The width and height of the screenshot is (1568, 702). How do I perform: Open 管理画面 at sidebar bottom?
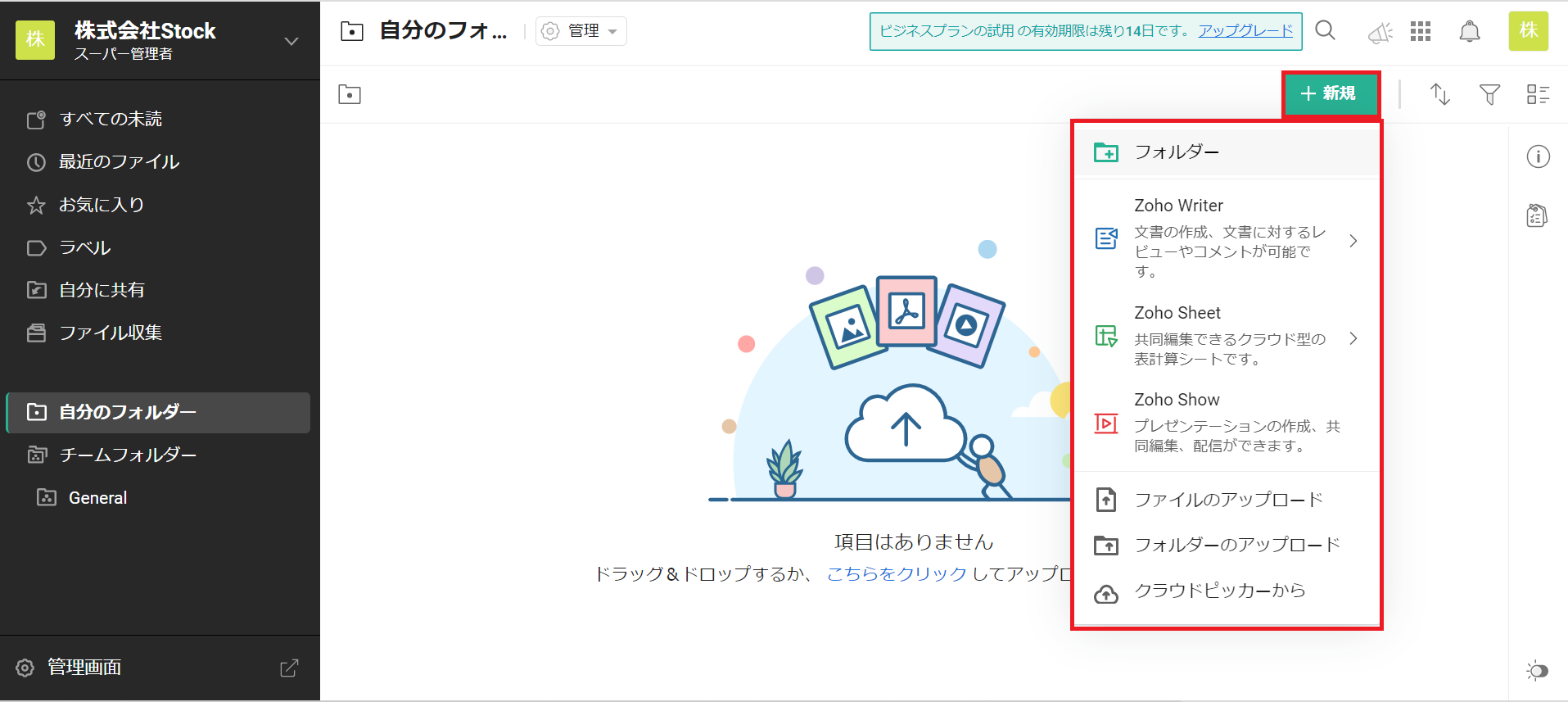[x=160, y=668]
